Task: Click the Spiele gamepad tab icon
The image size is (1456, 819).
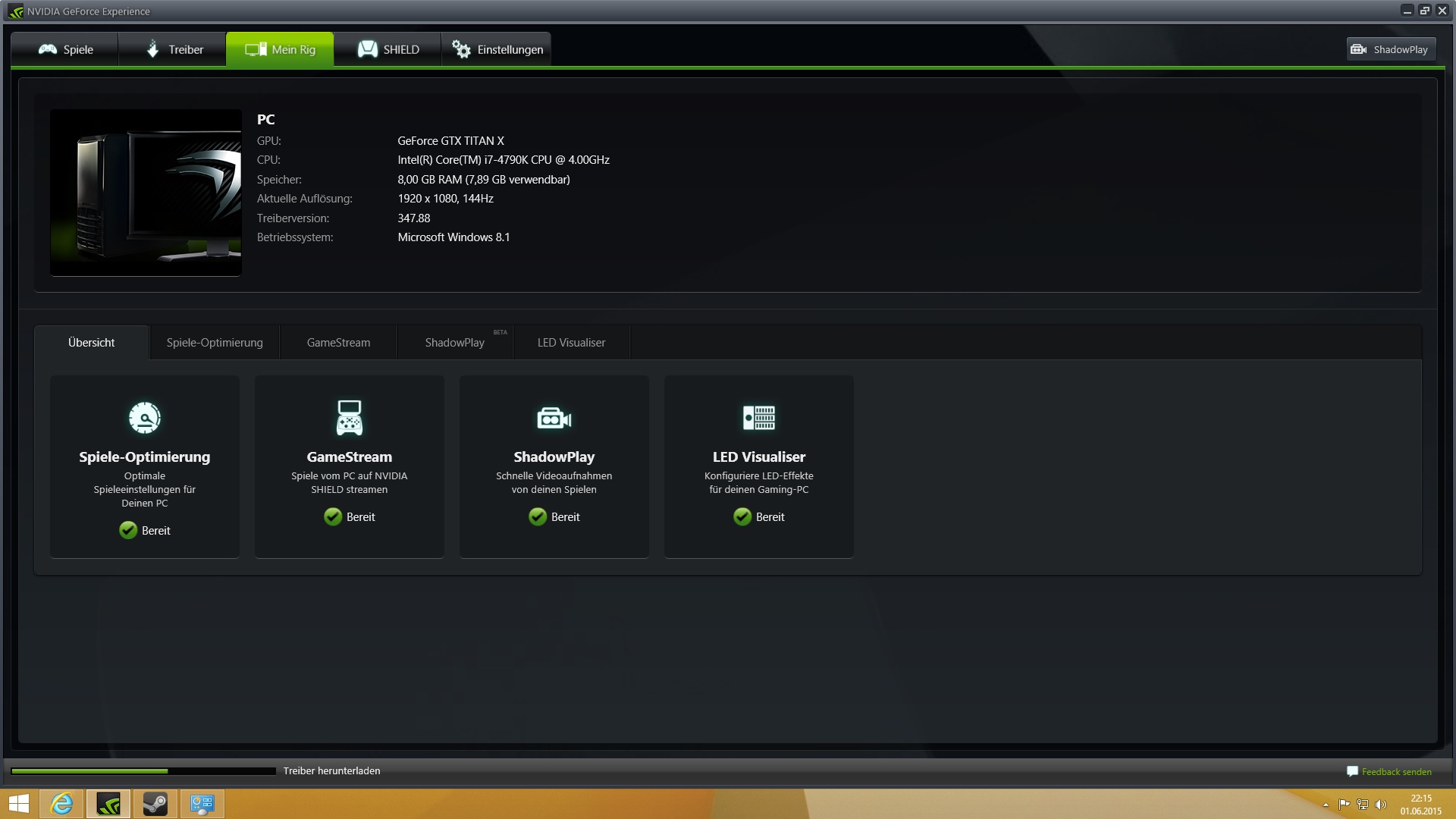Action: pos(48,49)
